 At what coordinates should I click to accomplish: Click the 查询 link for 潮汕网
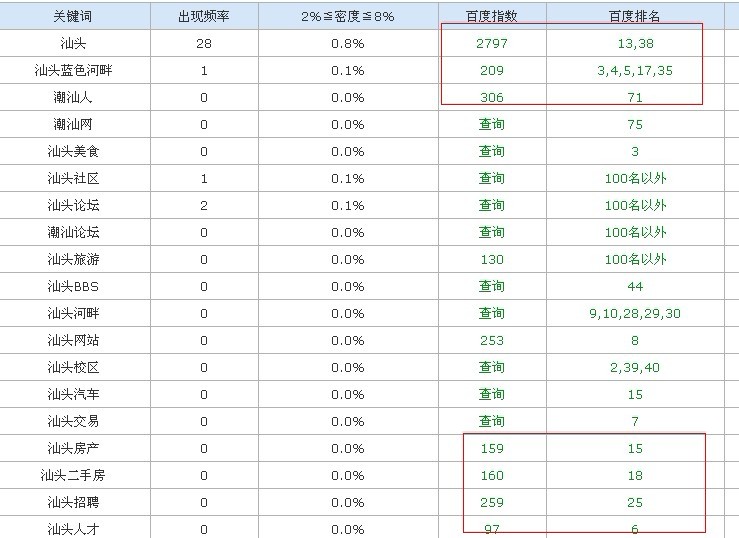click(x=492, y=124)
